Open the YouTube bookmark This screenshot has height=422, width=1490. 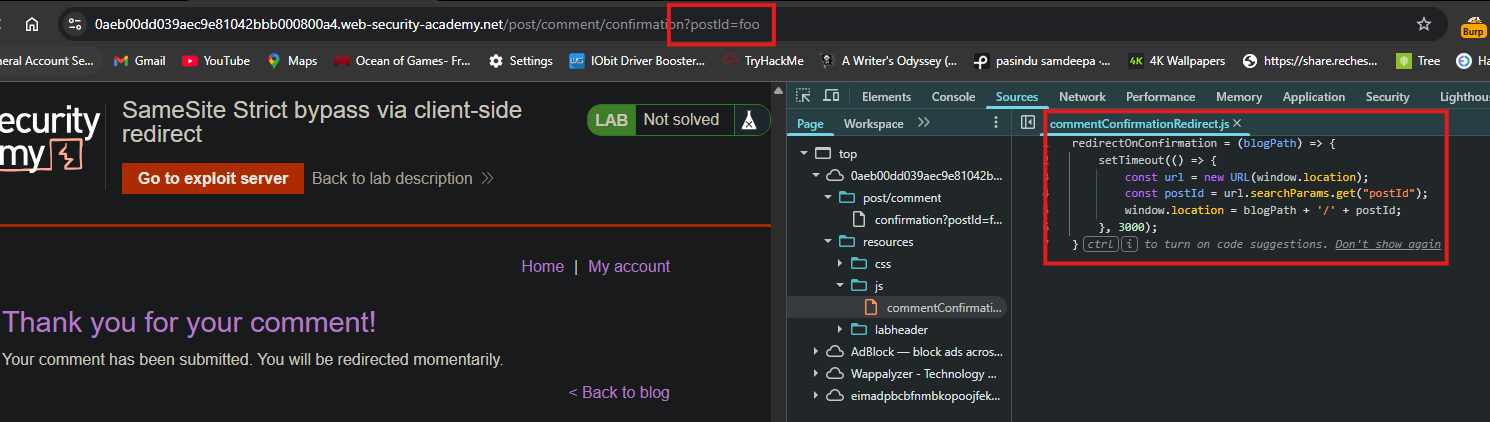click(216, 61)
